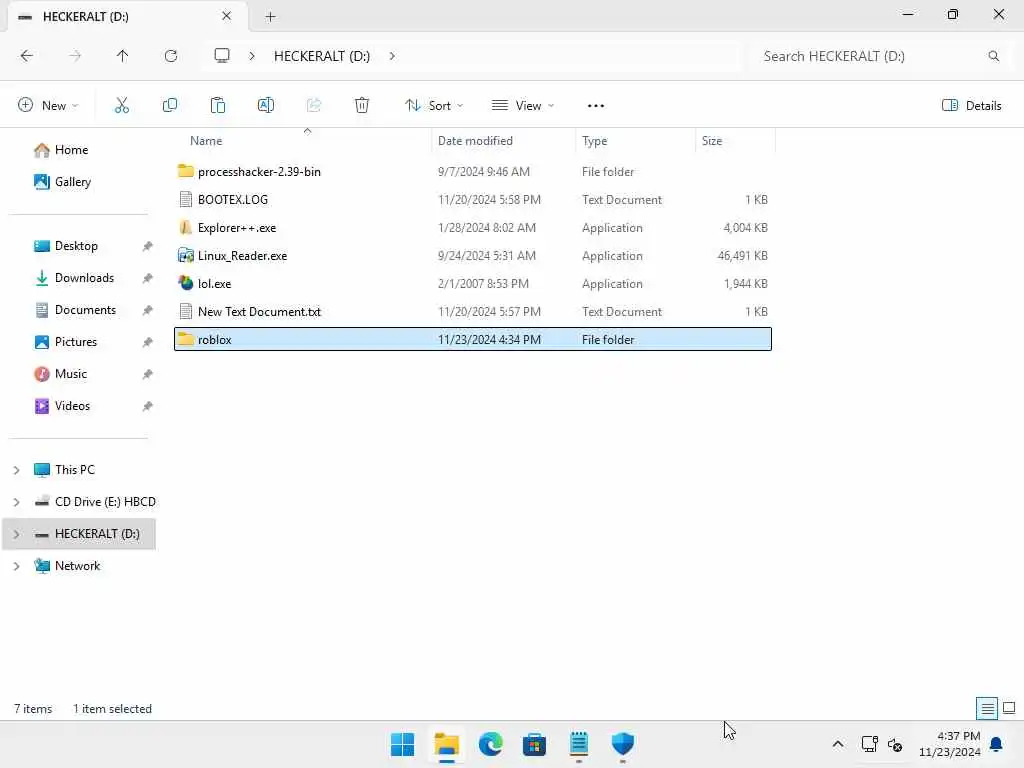The height and width of the screenshot is (768, 1024).
Task: Refresh the current folder view
Action: [x=170, y=56]
